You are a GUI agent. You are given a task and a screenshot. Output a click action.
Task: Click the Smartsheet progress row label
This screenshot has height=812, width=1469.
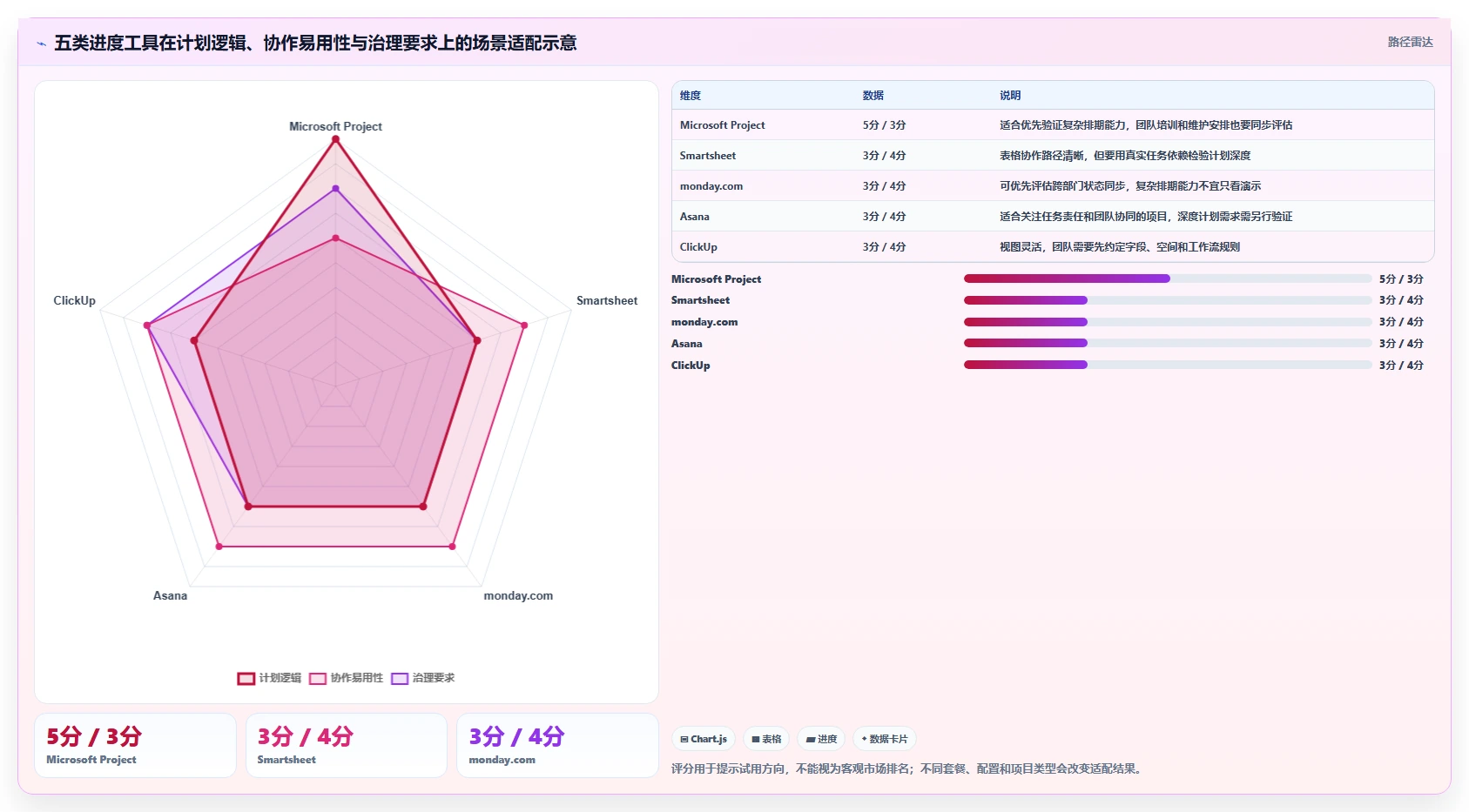tap(700, 300)
